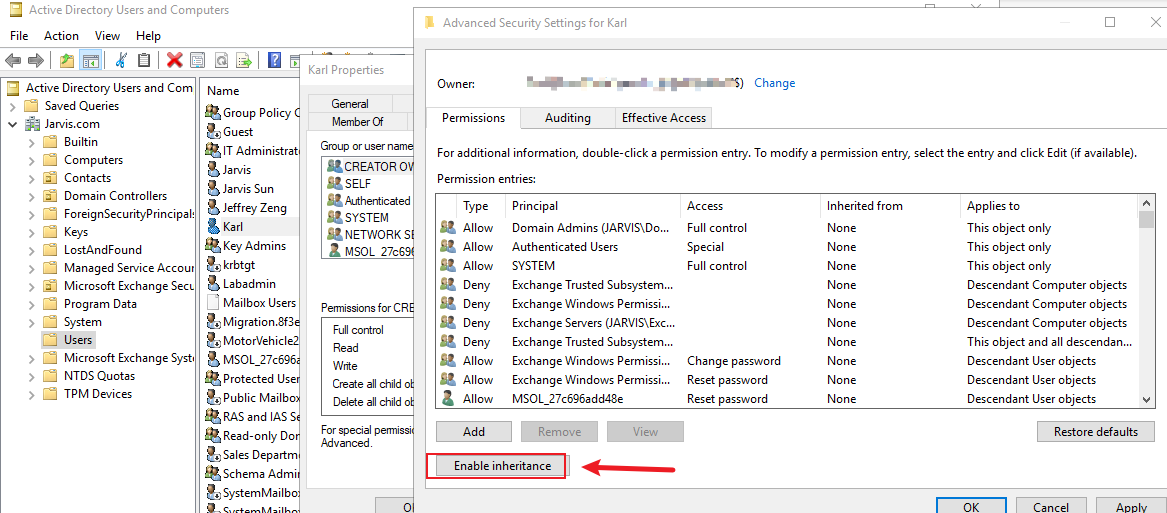
Task: Open the View menu
Action: pos(108,36)
